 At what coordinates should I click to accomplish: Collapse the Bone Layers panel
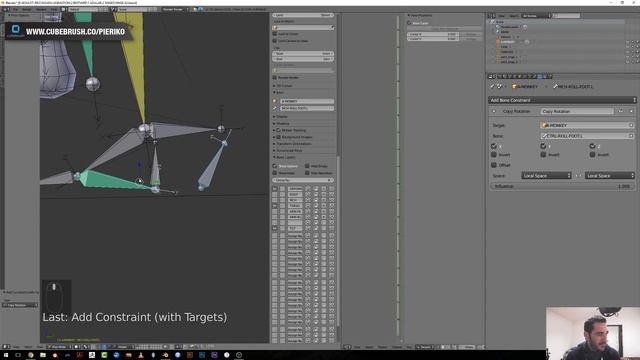pos(285,157)
